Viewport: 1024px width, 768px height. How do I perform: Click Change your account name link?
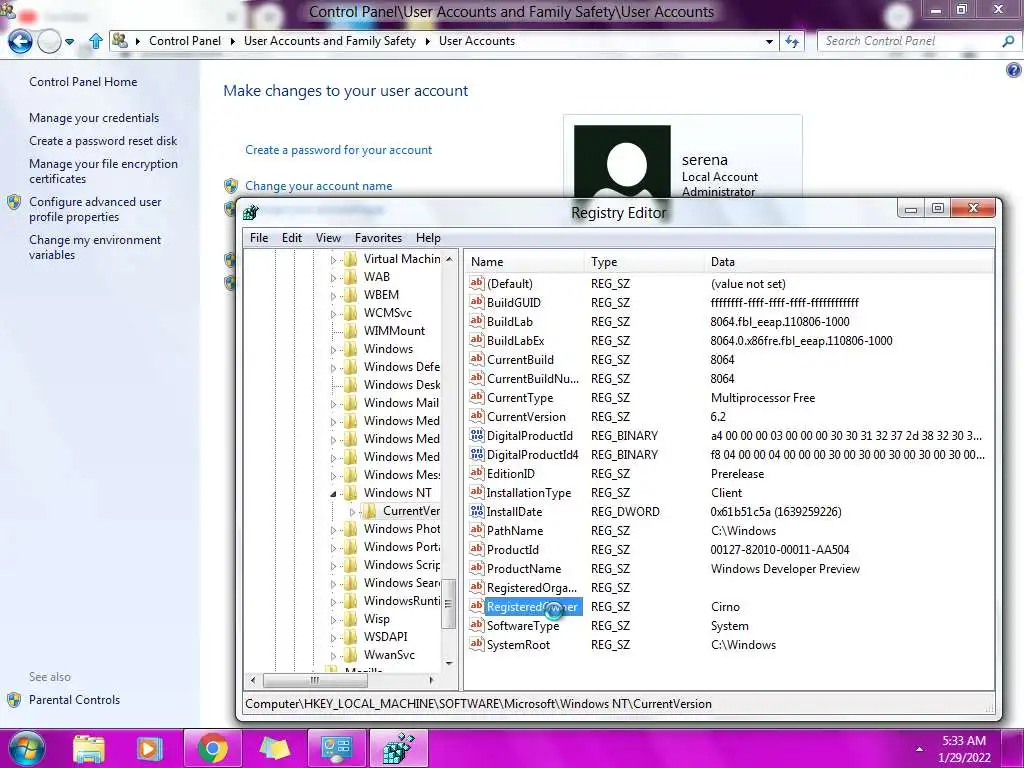pyautogui.click(x=319, y=185)
